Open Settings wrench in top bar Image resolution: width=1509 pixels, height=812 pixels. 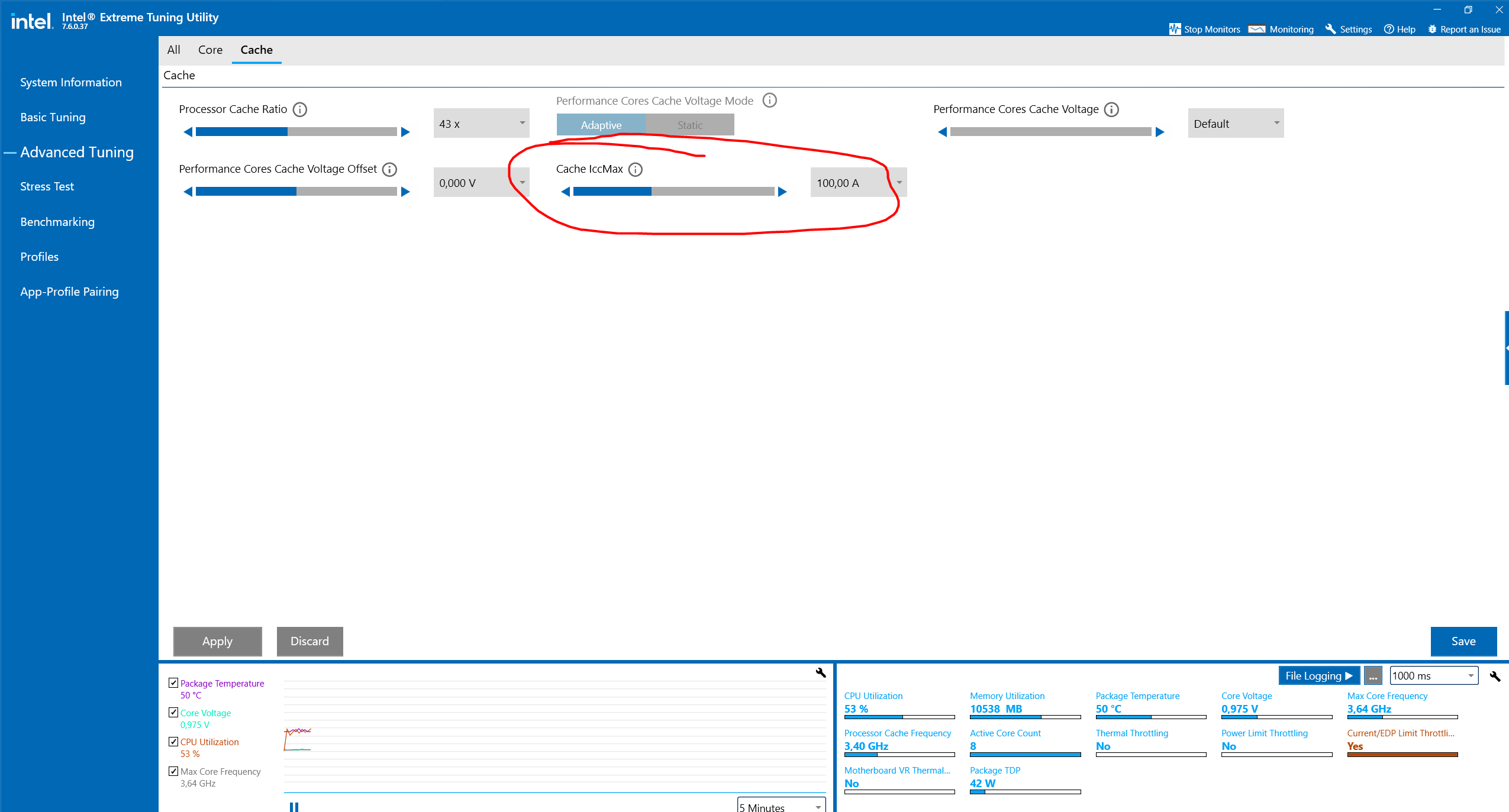click(1330, 29)
